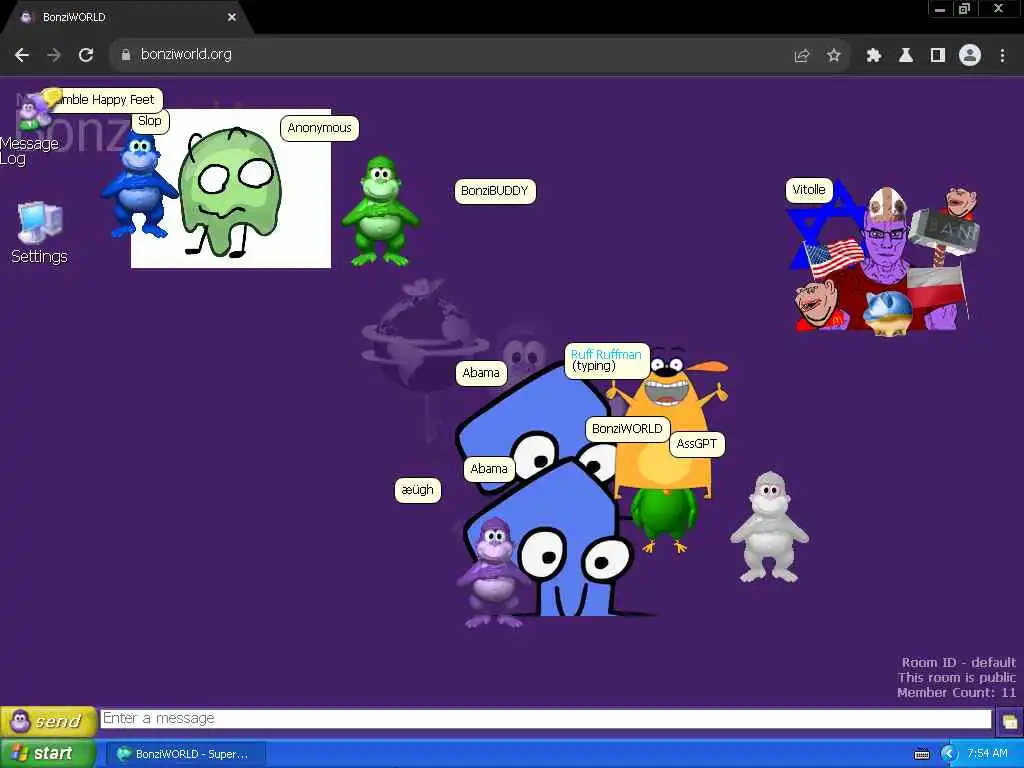Open the Settings computer icon
Image resolution: width=1024 pixels, height=768 pixels.
tap(39, 232)
